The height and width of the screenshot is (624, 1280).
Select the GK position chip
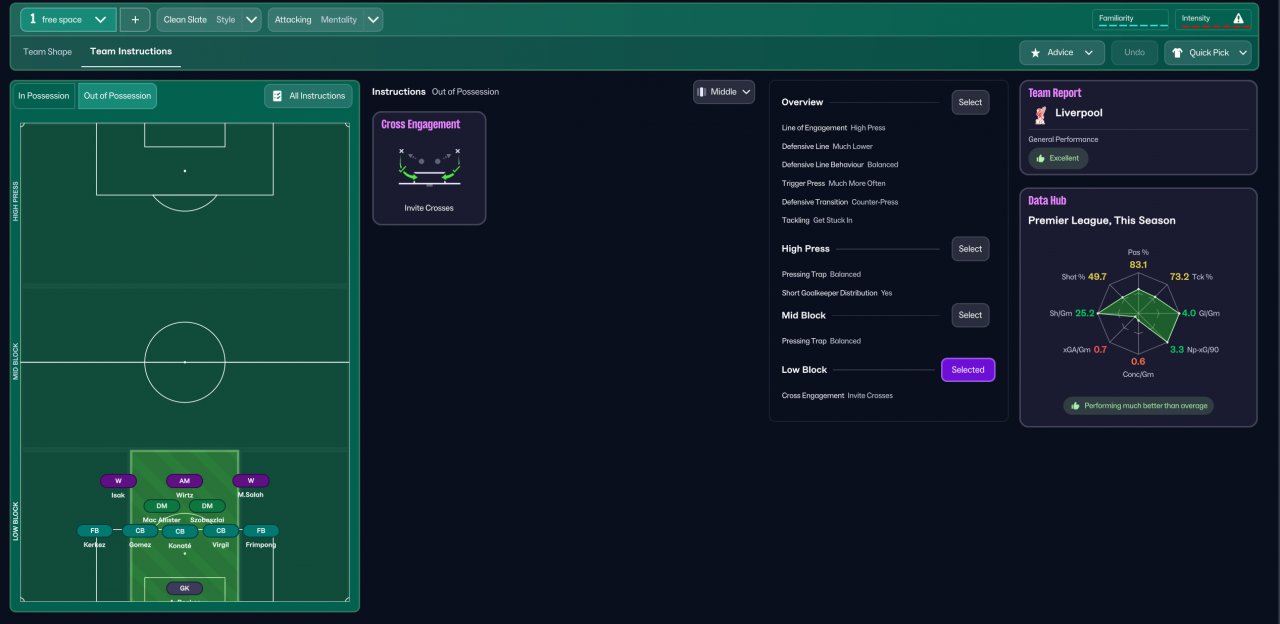[184, 589]
